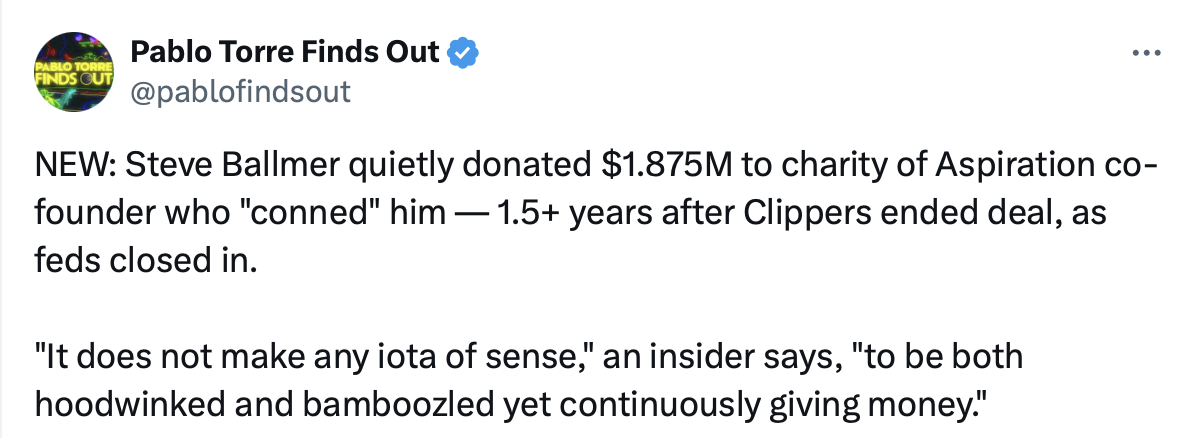Click the display name Pablo Torre Finds Out
This screenshot has width=1184, height=438.
click(x=285, y=52)
